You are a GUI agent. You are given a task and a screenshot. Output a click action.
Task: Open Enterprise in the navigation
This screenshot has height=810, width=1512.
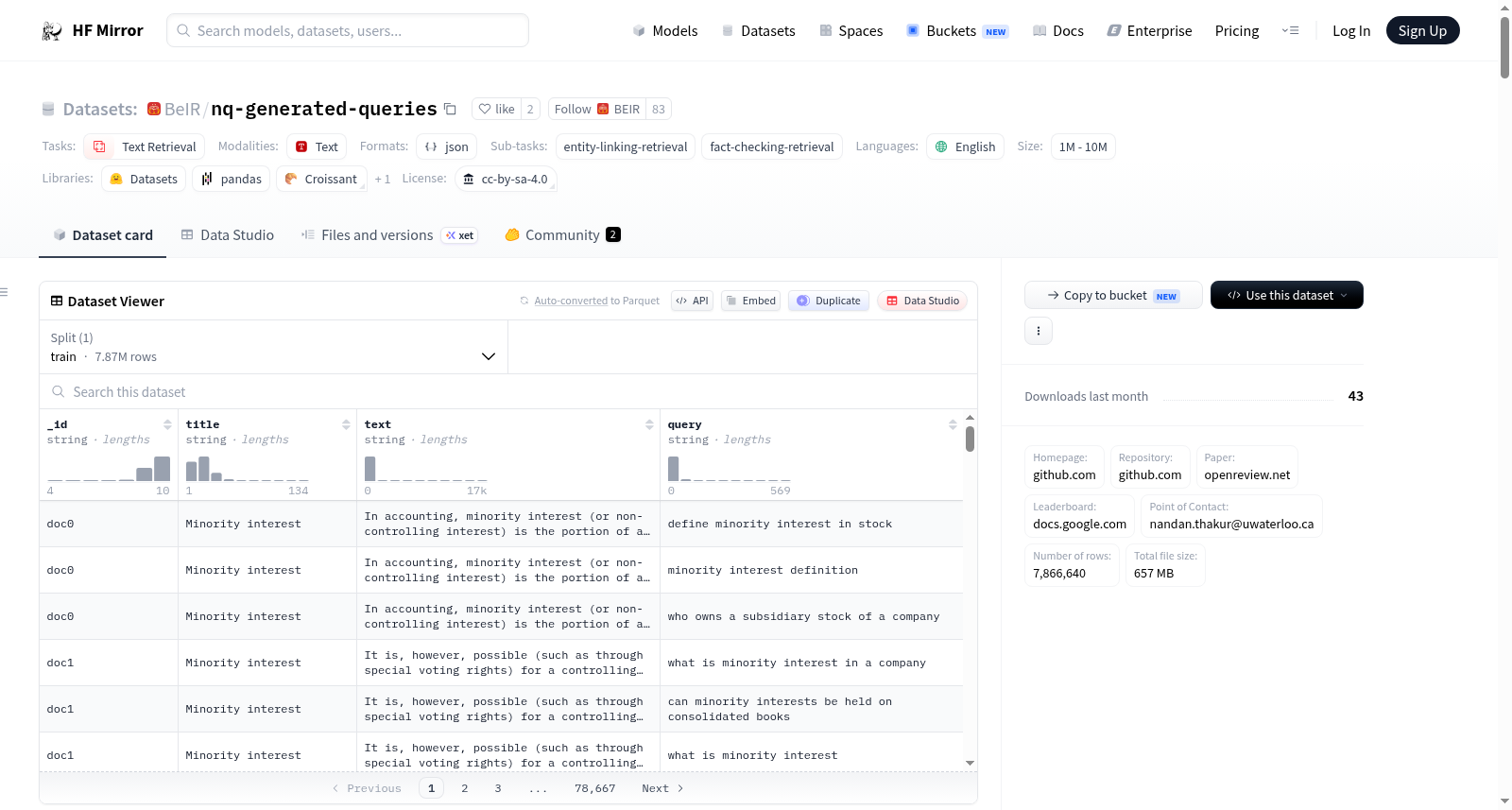tap(1149, 31)
